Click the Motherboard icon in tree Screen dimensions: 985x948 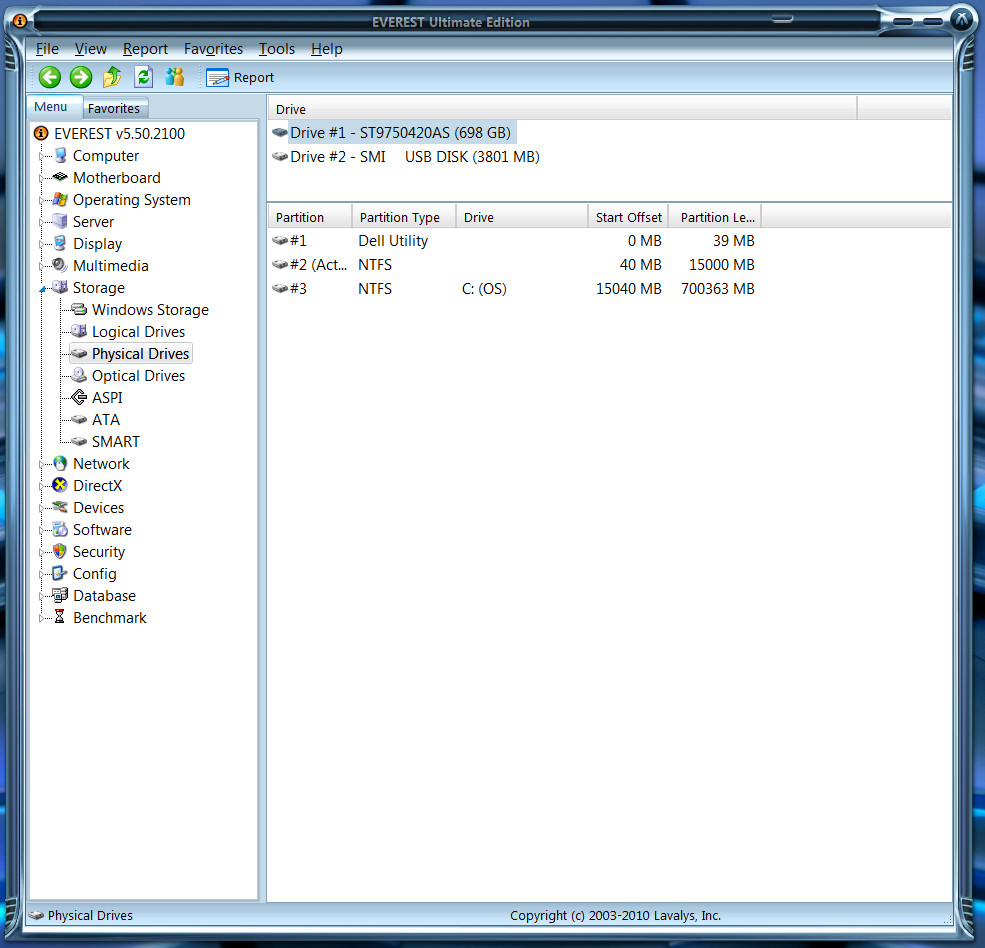(60, 177)
